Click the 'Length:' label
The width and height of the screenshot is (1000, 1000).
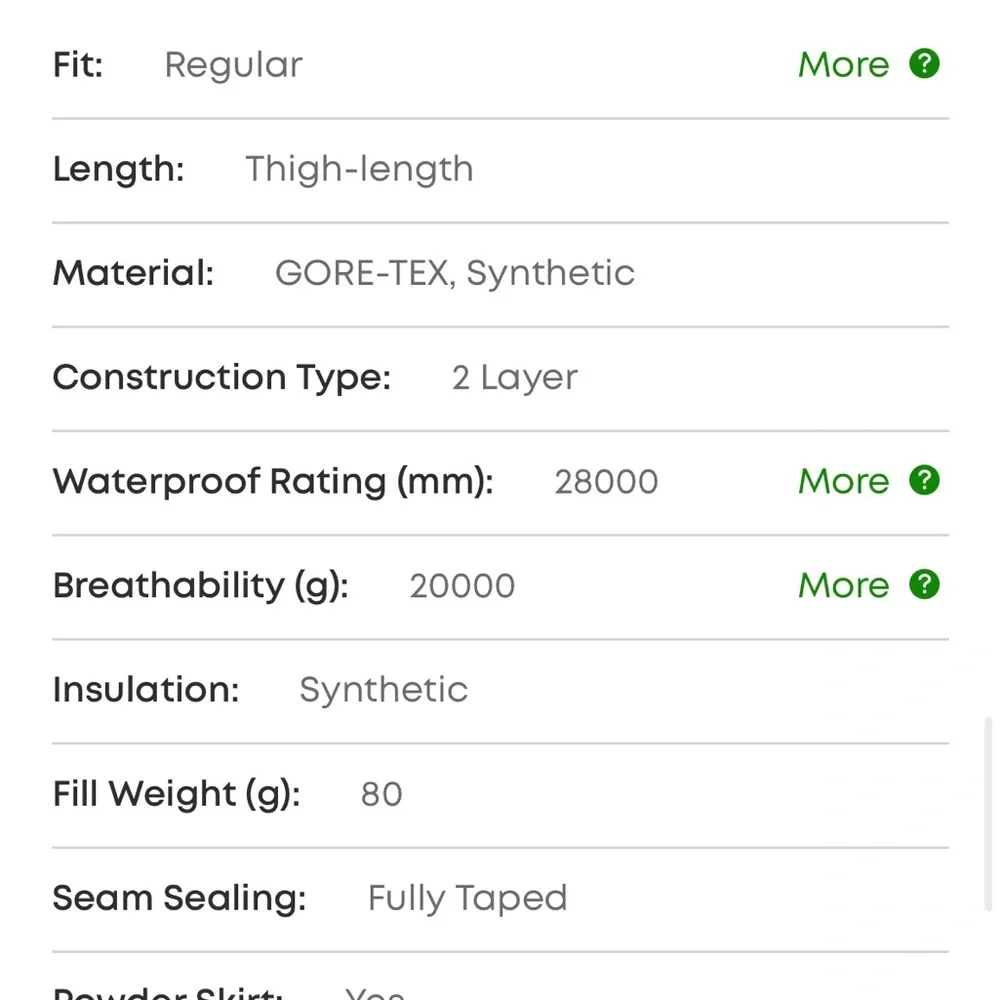pos(118,169)
